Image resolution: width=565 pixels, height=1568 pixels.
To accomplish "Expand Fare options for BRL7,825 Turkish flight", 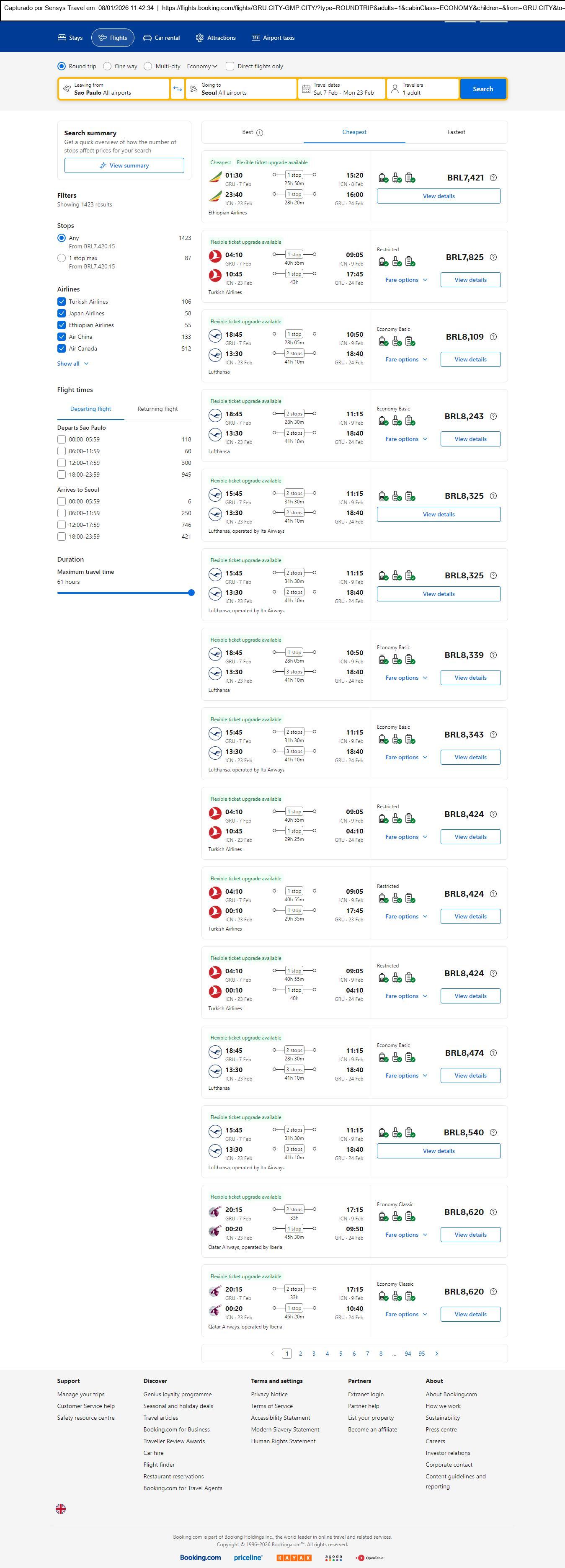I will click(406, 280).
